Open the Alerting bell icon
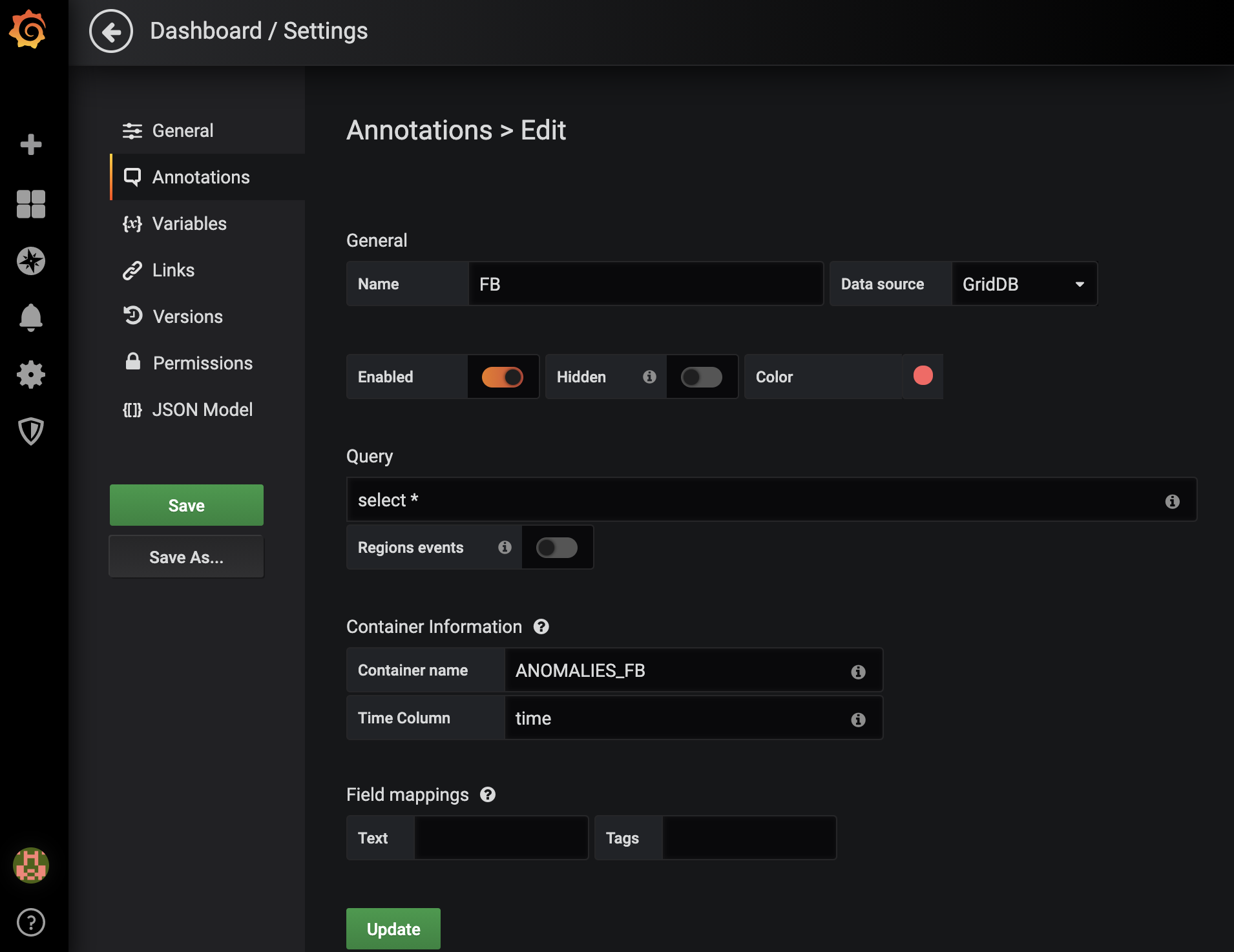The height and width of the screenshot is (952, 1234). [30, 317]
